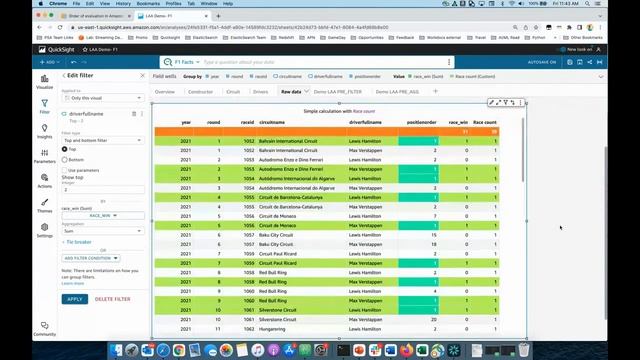Switch to the Drivers sheet tab
Screen dimensions: 640x360
pyautogui.click(x=260, y=92)
